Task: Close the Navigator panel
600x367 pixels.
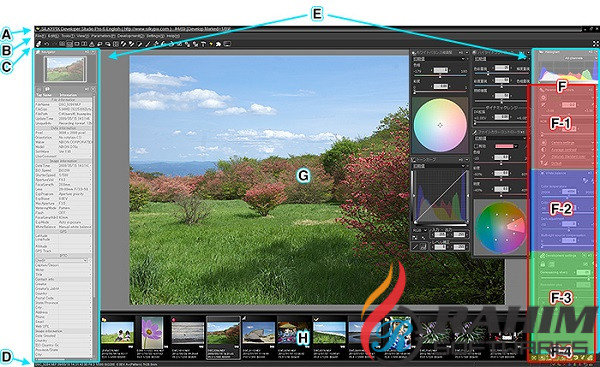Action: (x=93, y=52)
